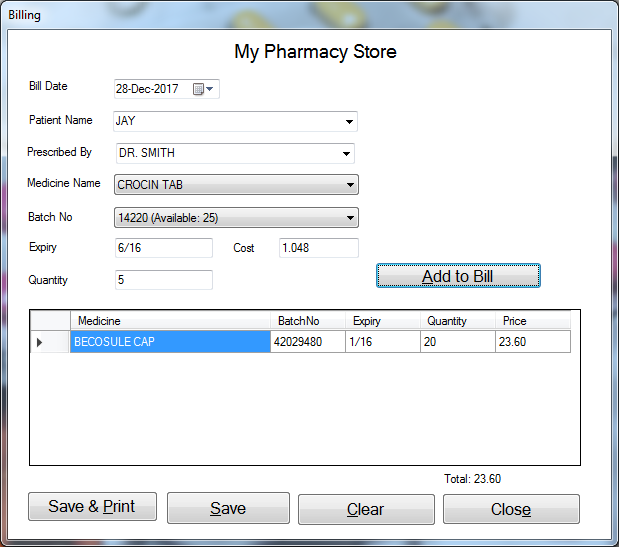Open the Batch No dropdown list

(349, 217)
